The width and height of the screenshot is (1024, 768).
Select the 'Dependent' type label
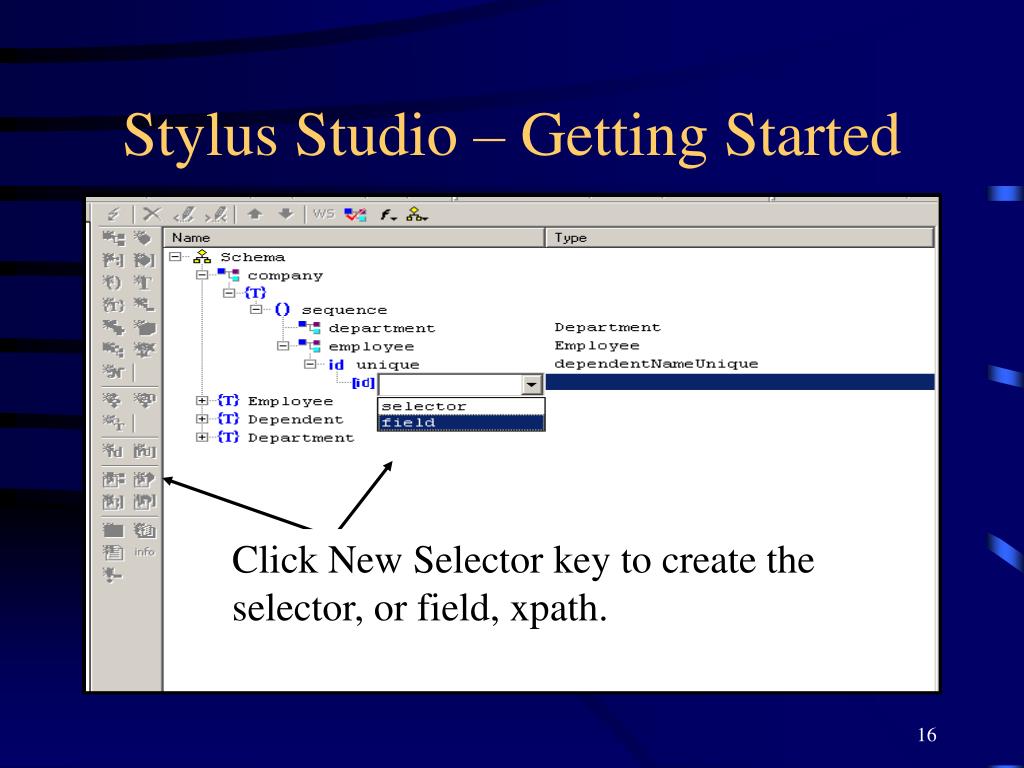click(x=295, y=419)
